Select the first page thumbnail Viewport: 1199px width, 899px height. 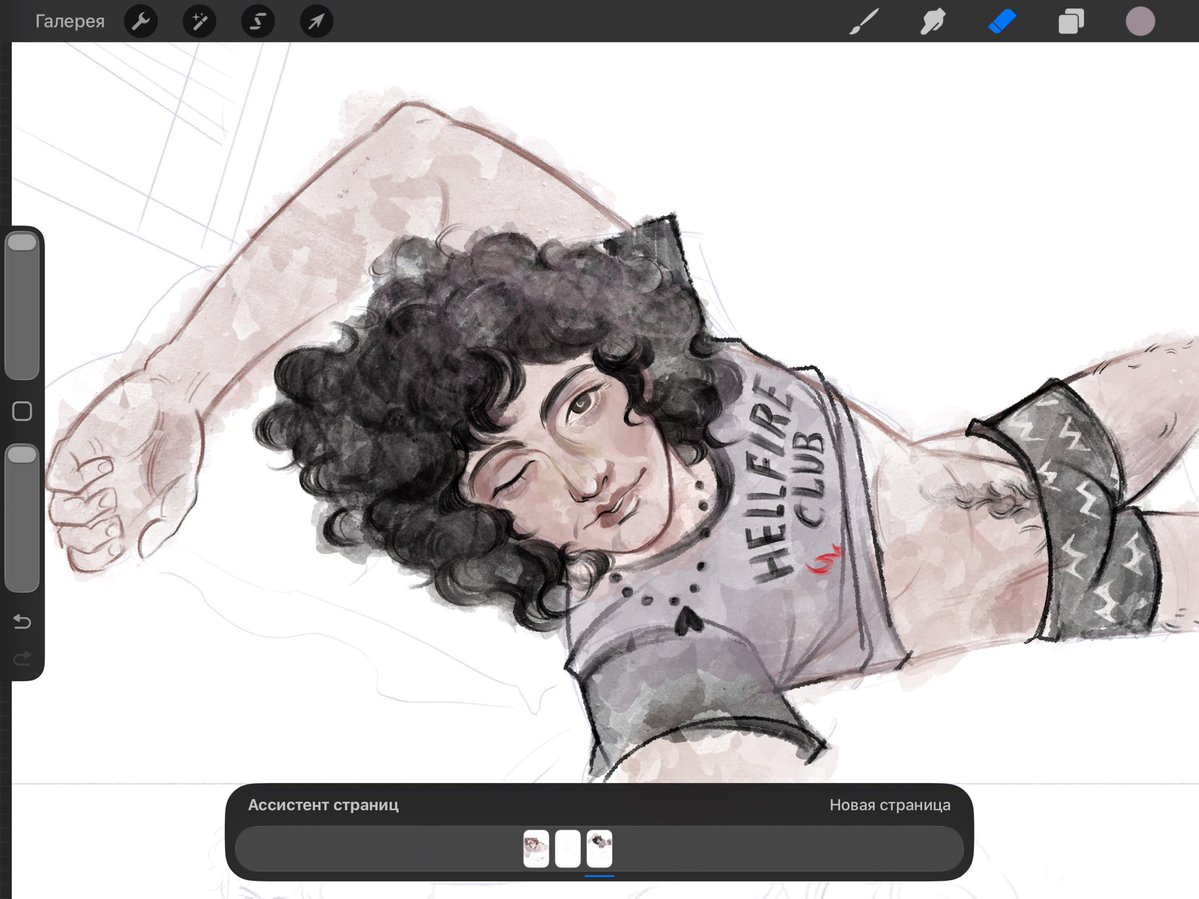[536, 849]
